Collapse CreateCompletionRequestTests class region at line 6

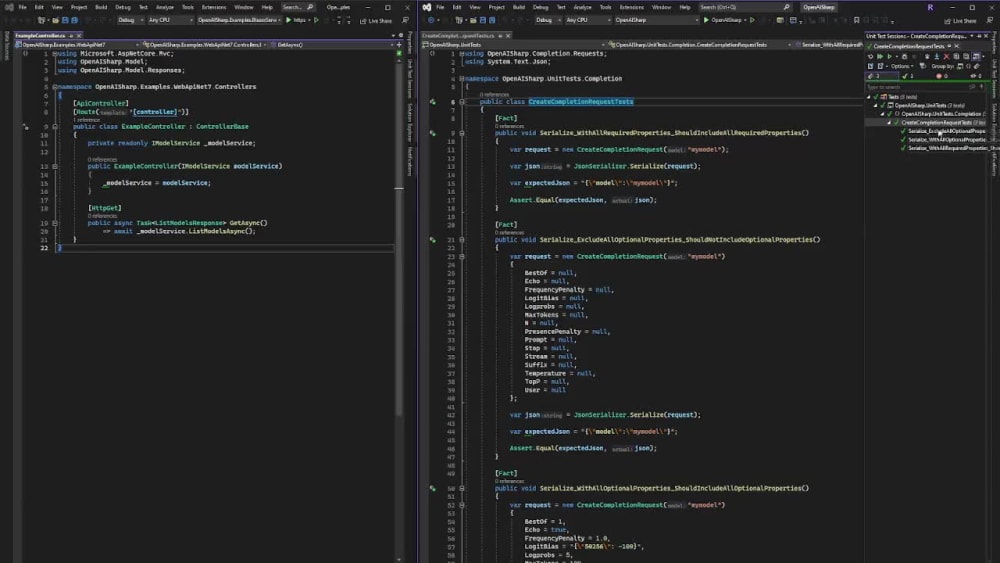click(x=462, y=101)
